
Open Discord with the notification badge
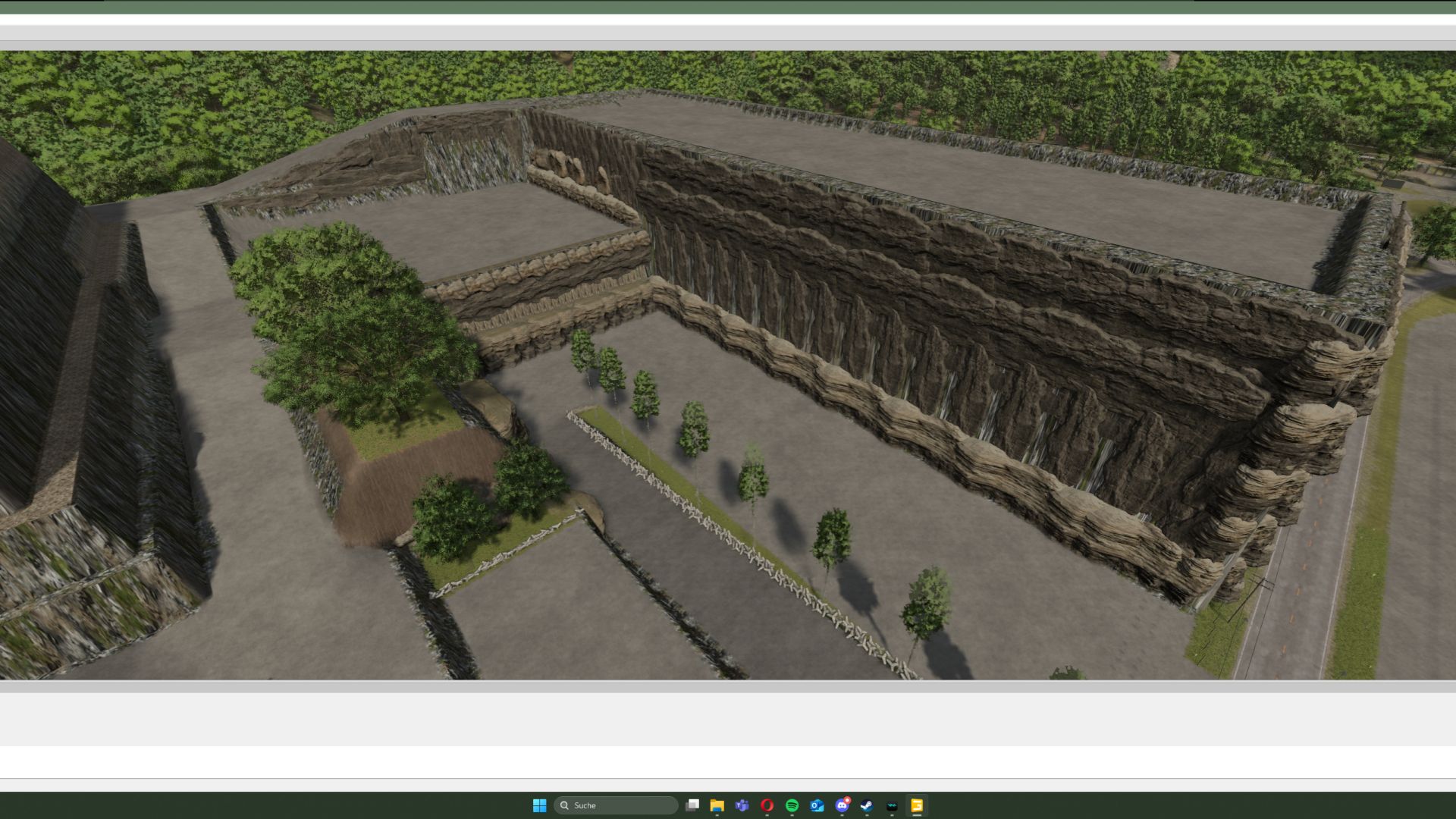(842, 805)
